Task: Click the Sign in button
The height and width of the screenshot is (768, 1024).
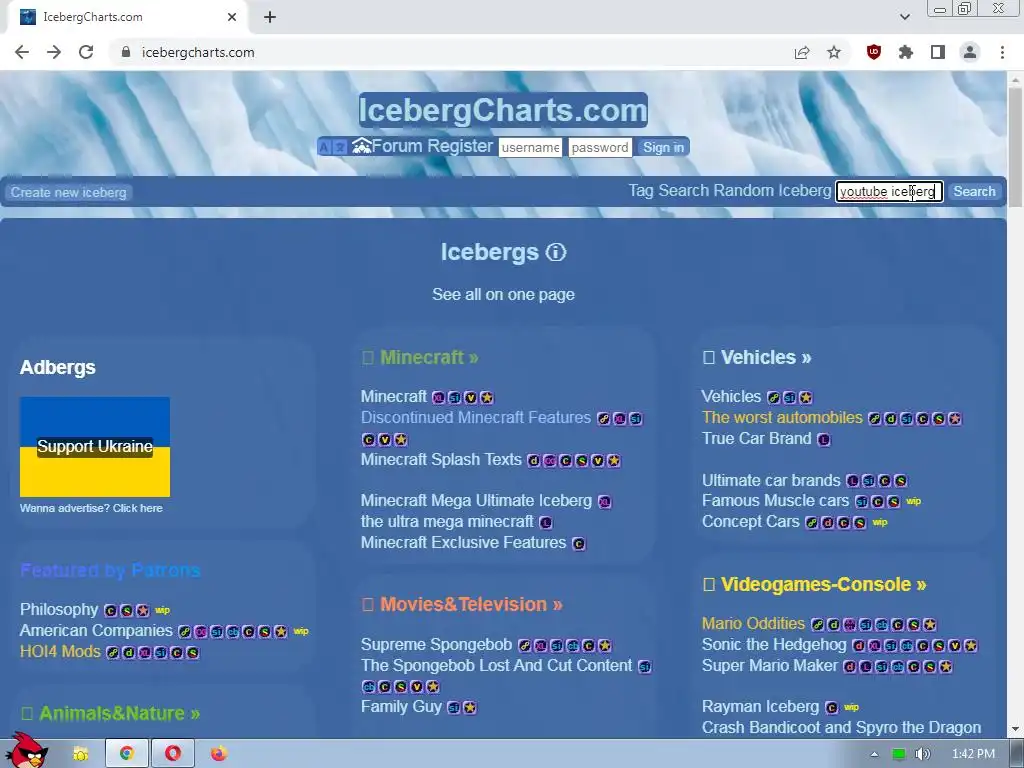Action: point(664,147)
